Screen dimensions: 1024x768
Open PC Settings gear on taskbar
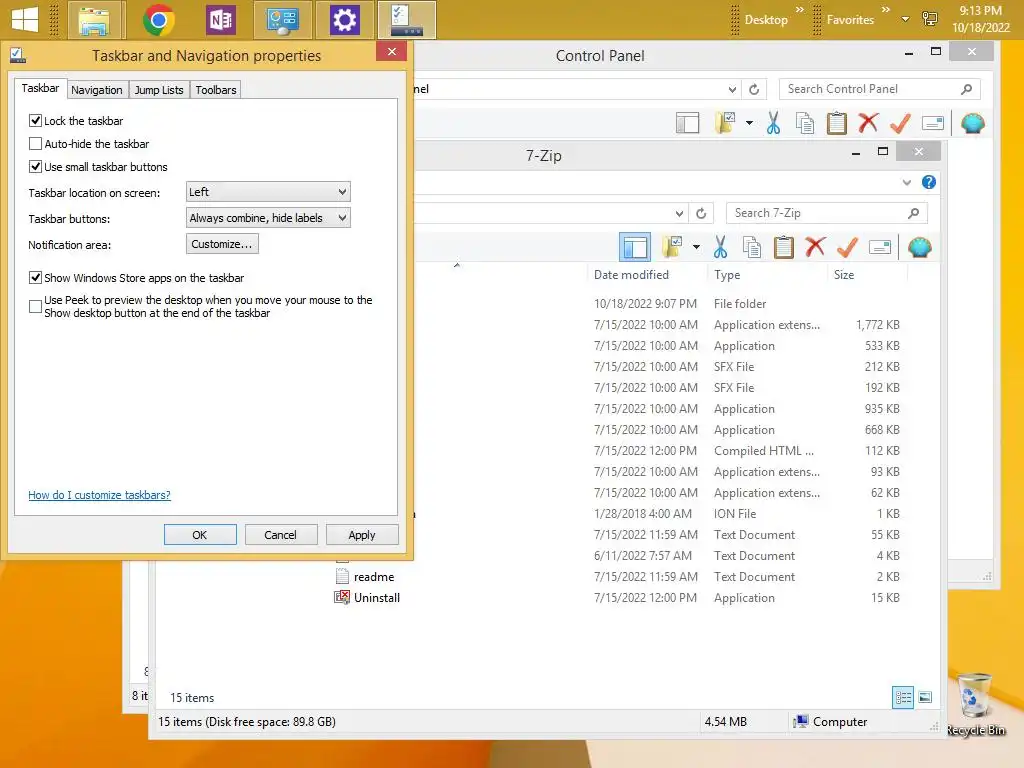(x=345, y=20)
